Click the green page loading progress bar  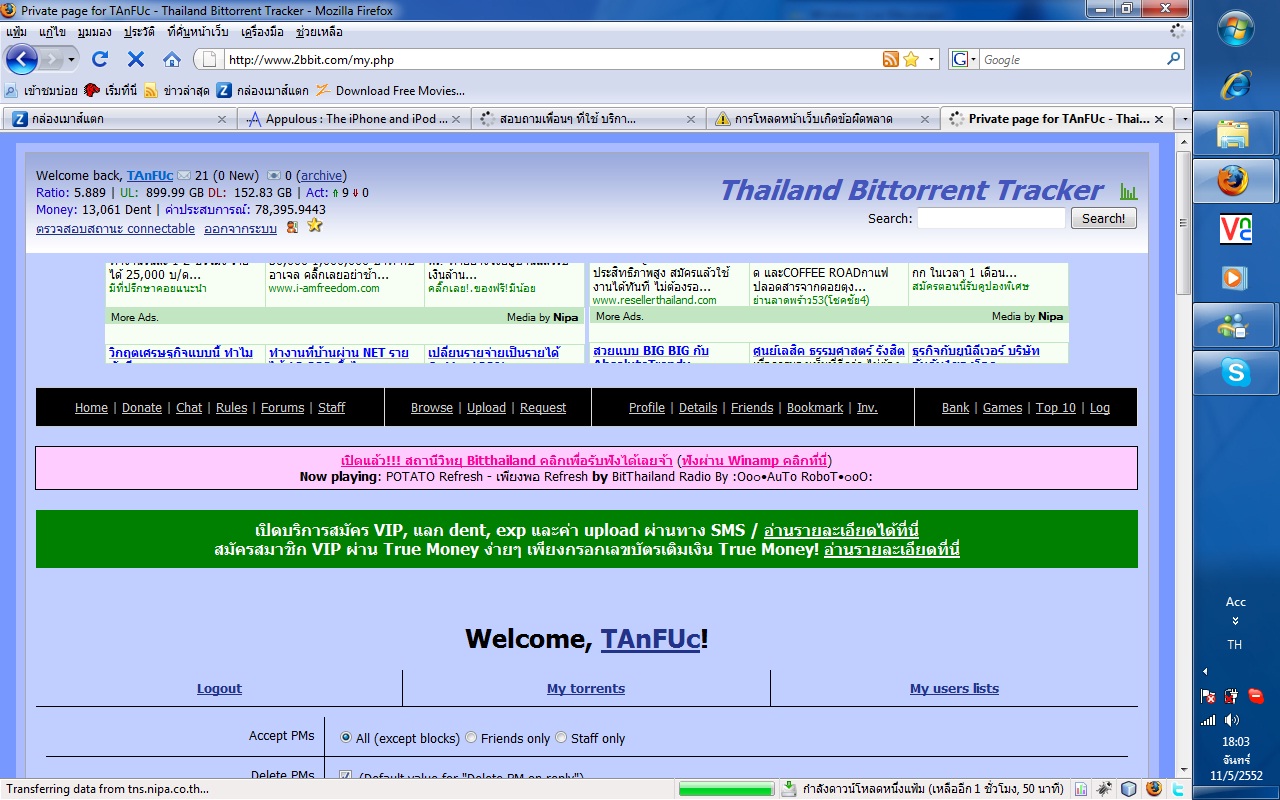pyautogui.click(x=727, y=789)
